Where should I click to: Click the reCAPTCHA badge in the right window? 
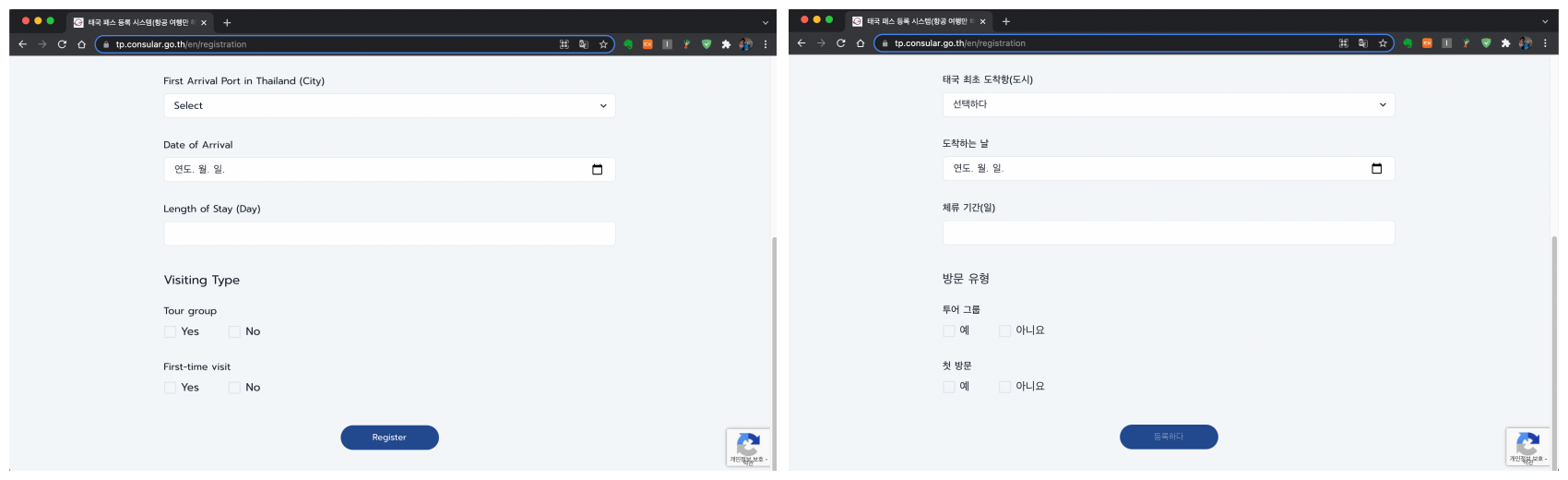1528,447
